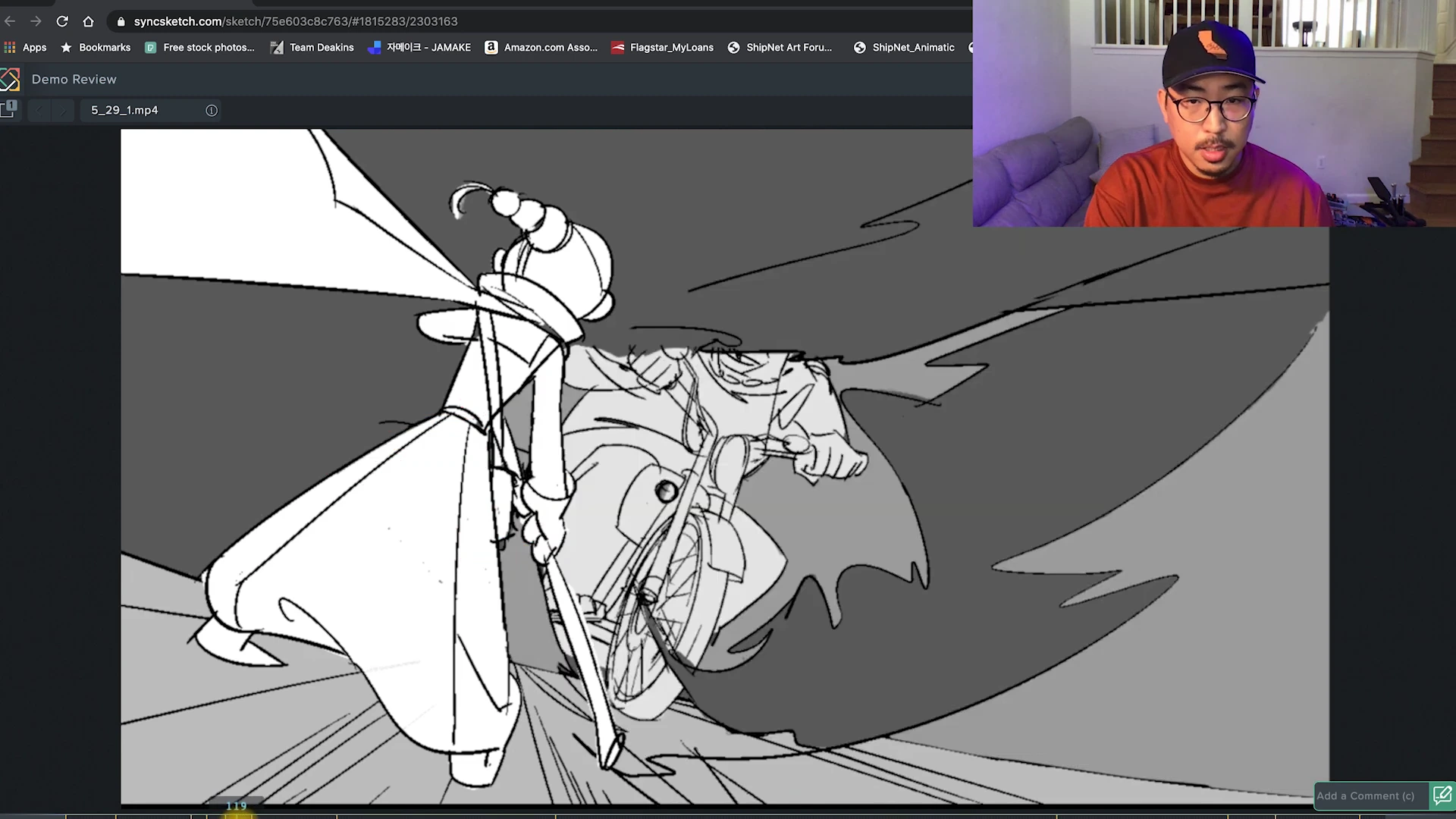
Task: Click the browser home icon
Action: [x=88, y=21]
